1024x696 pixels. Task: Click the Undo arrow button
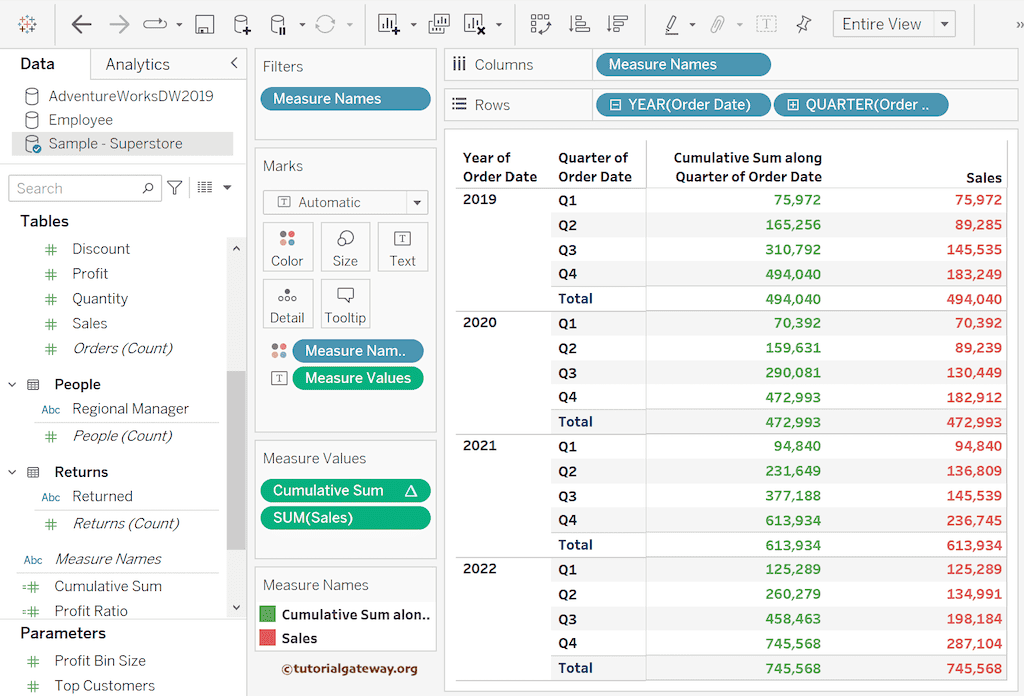pos(82,22)
